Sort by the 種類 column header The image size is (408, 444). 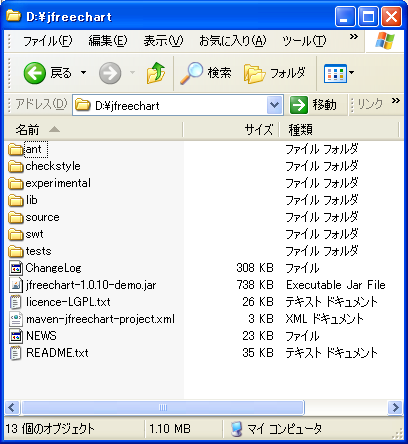tap(338, 130)
